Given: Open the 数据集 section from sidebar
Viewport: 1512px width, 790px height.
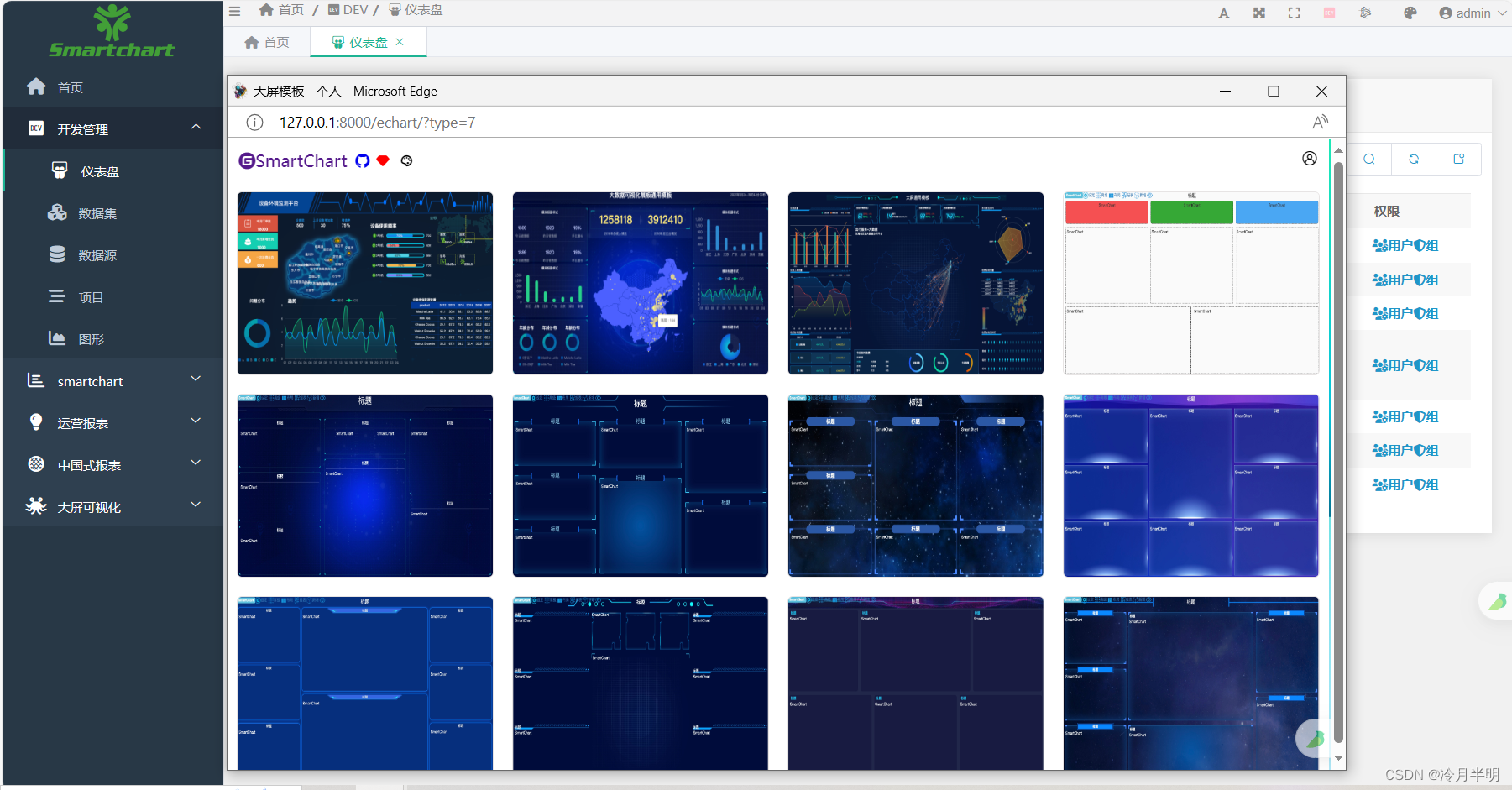Looking at the screenshot, I should pyautogui.click(x=57, y=212).
